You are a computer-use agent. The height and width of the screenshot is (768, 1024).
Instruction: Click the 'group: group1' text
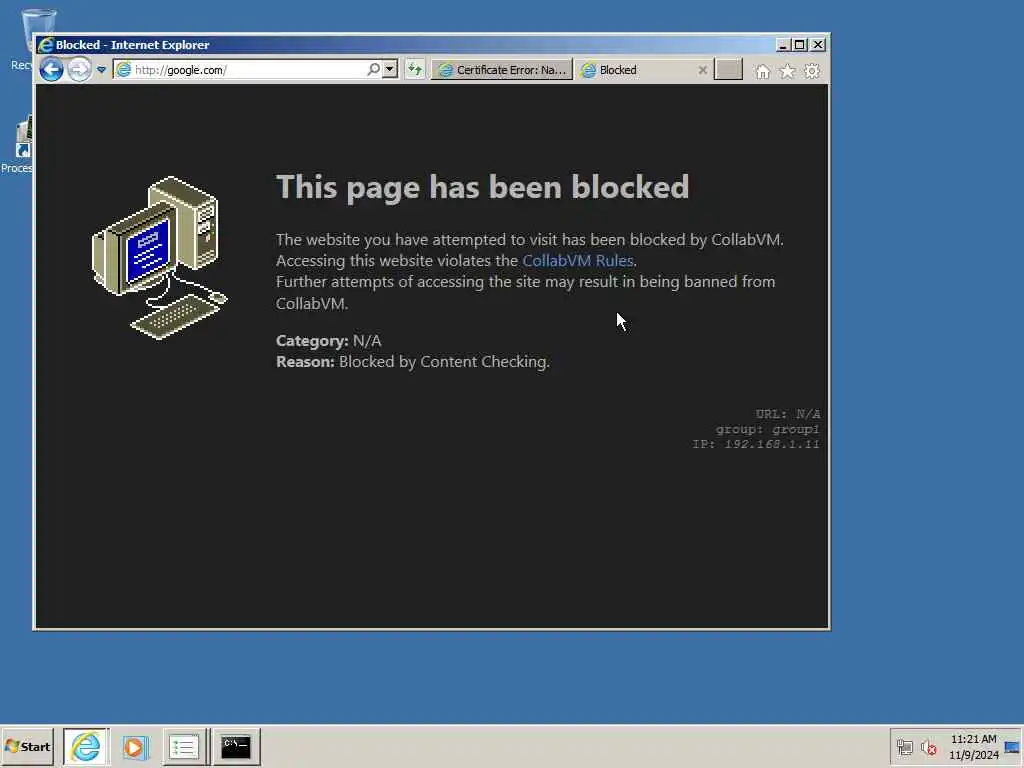[767, 429]
